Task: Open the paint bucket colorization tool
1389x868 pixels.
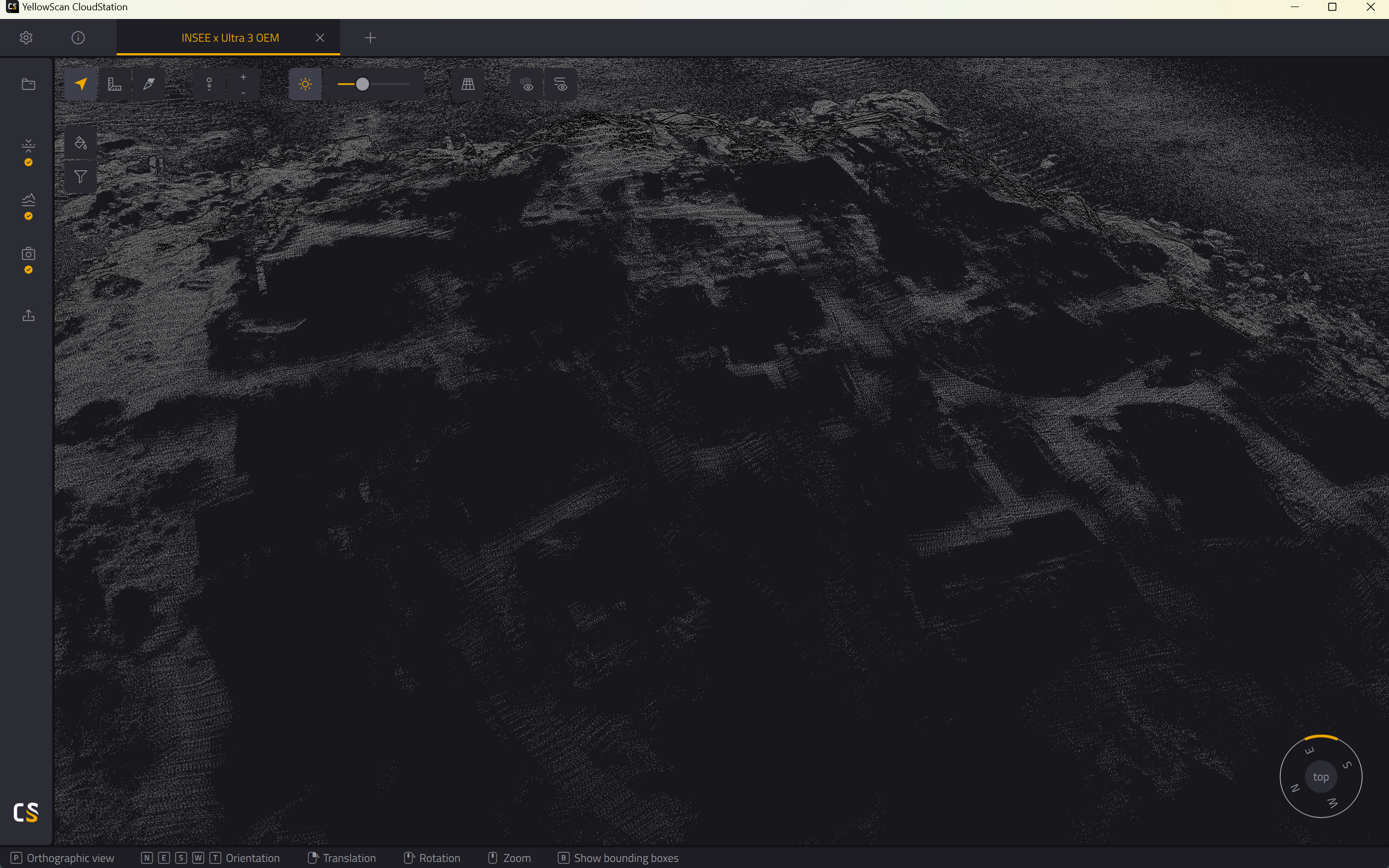Action: [81, 143]
